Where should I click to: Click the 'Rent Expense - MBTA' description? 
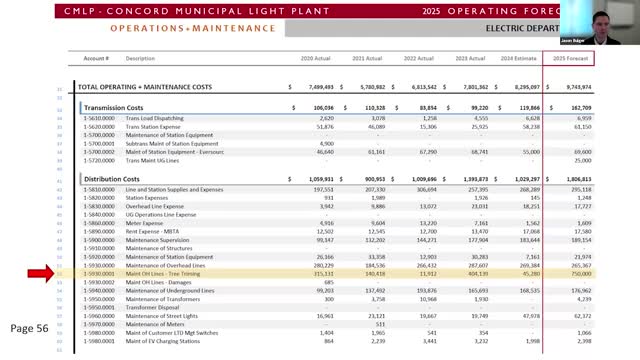152,231
